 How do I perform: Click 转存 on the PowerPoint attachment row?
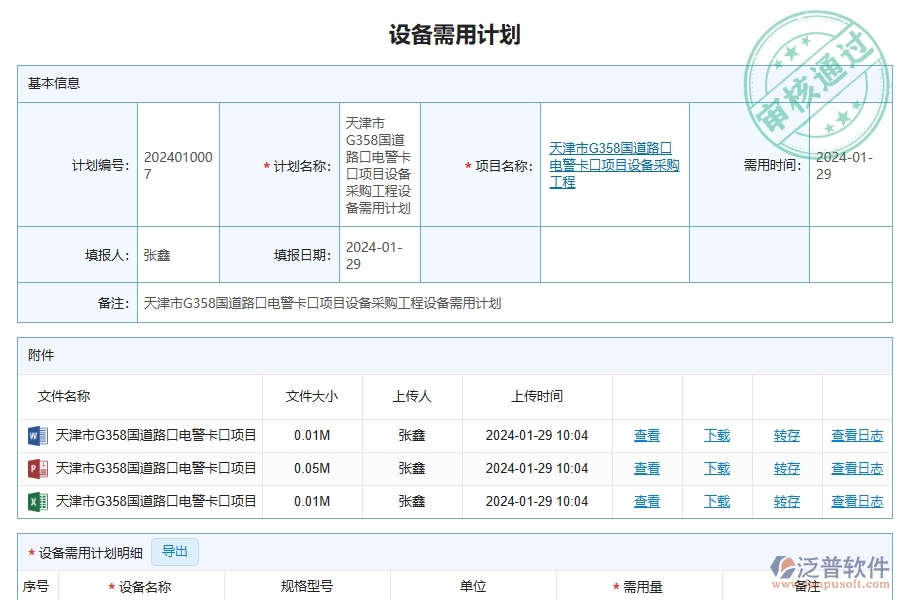pos(786,467)
